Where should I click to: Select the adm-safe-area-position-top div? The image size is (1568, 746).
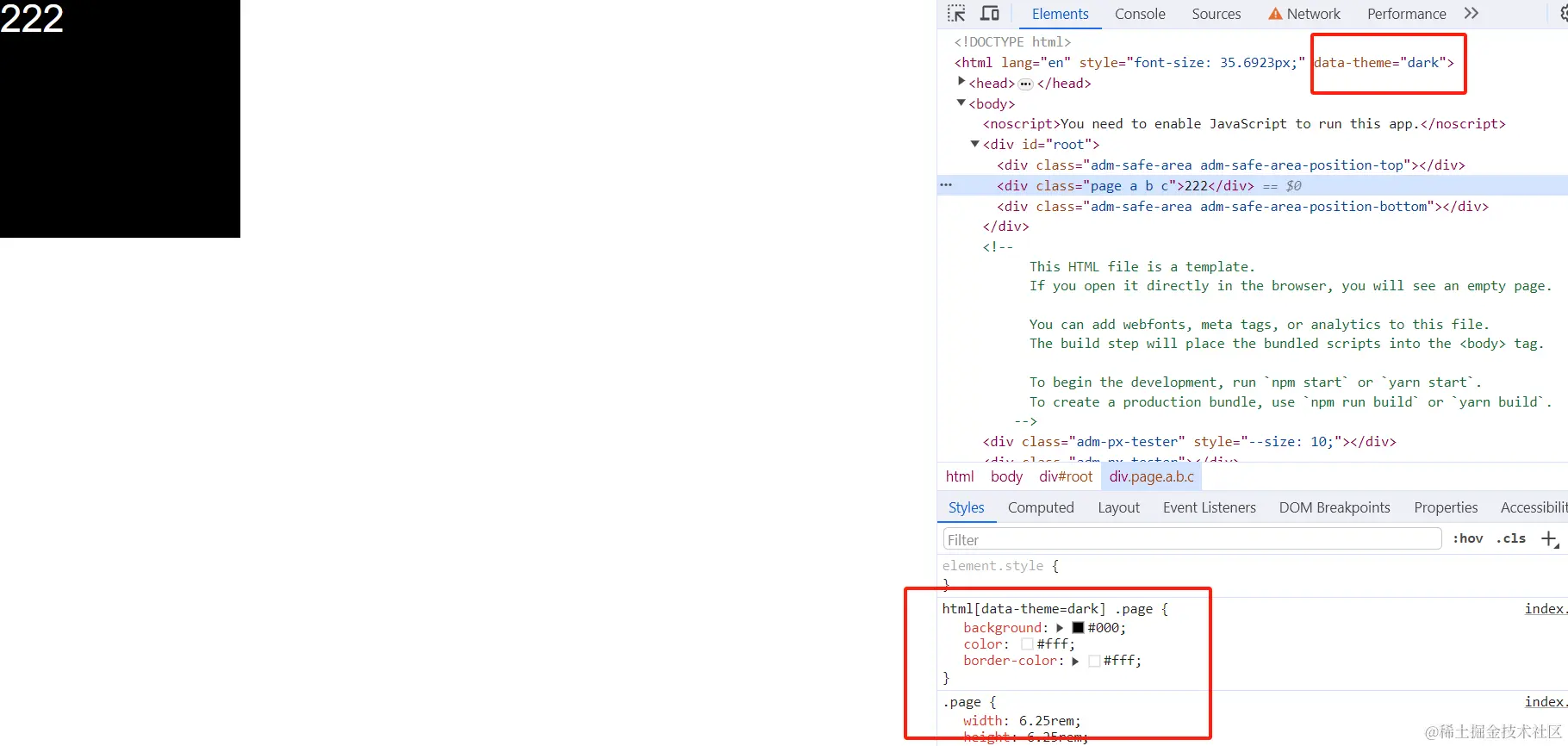1231,165
